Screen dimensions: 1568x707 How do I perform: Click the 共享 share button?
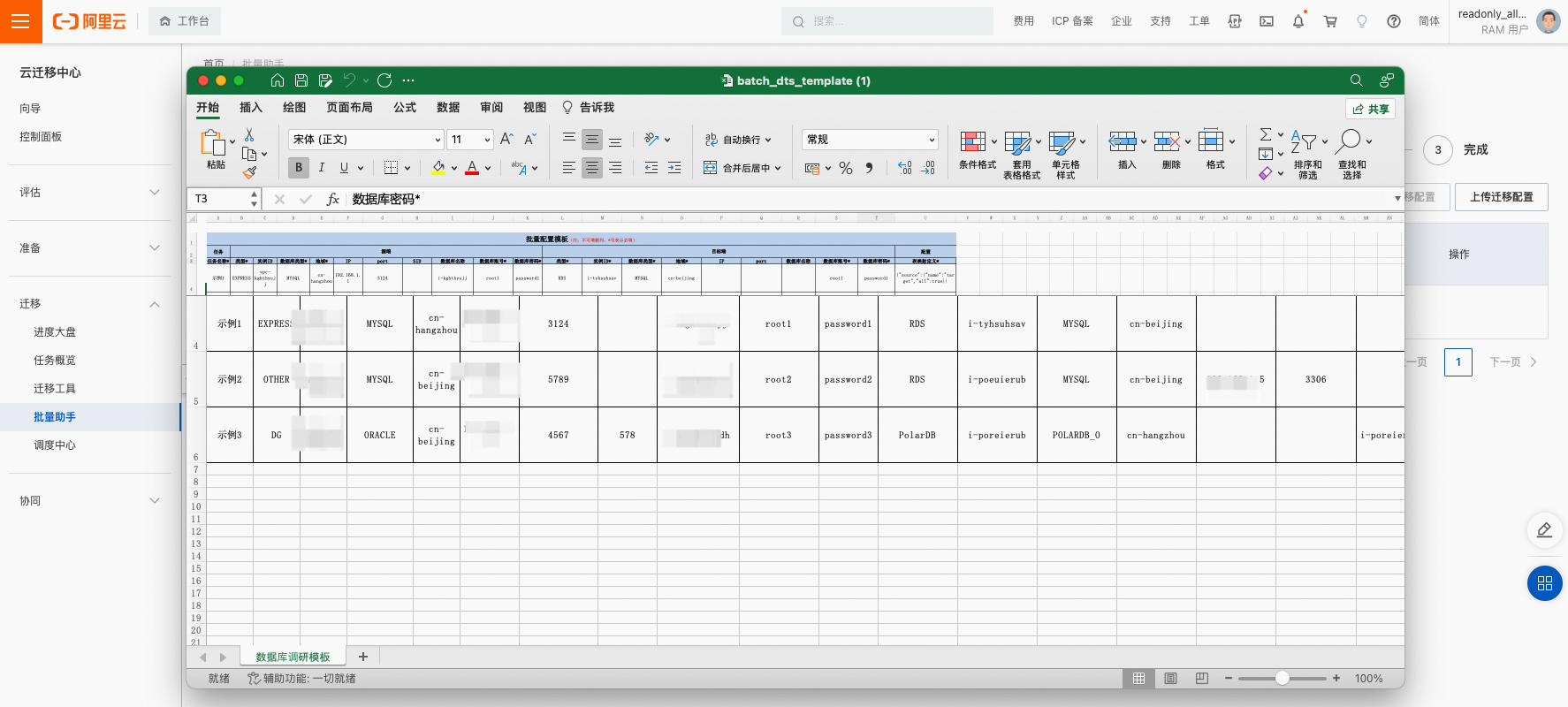click(1370, 109)
